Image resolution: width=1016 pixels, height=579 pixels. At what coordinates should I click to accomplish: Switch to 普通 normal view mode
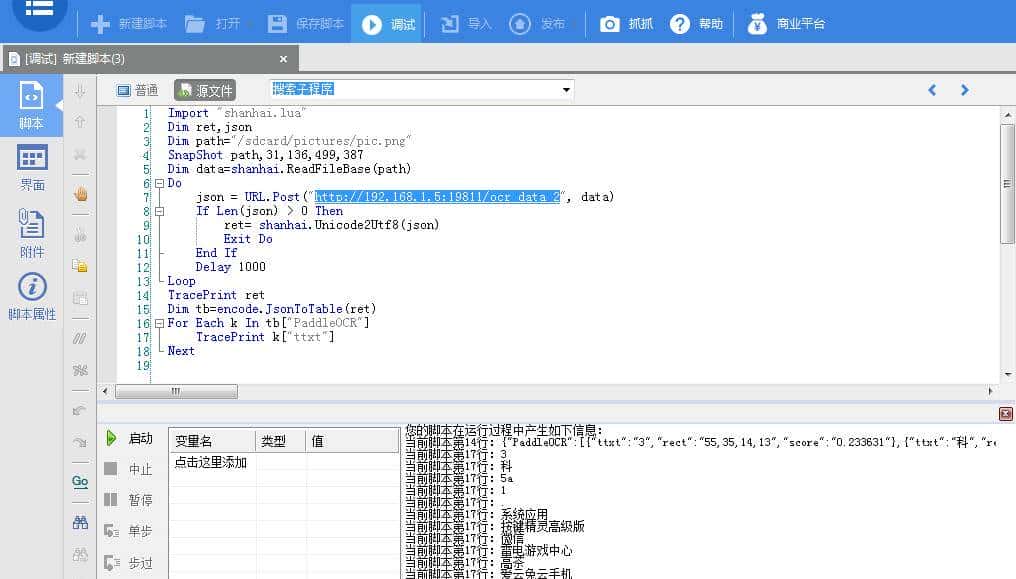click(x=138, y=91)
